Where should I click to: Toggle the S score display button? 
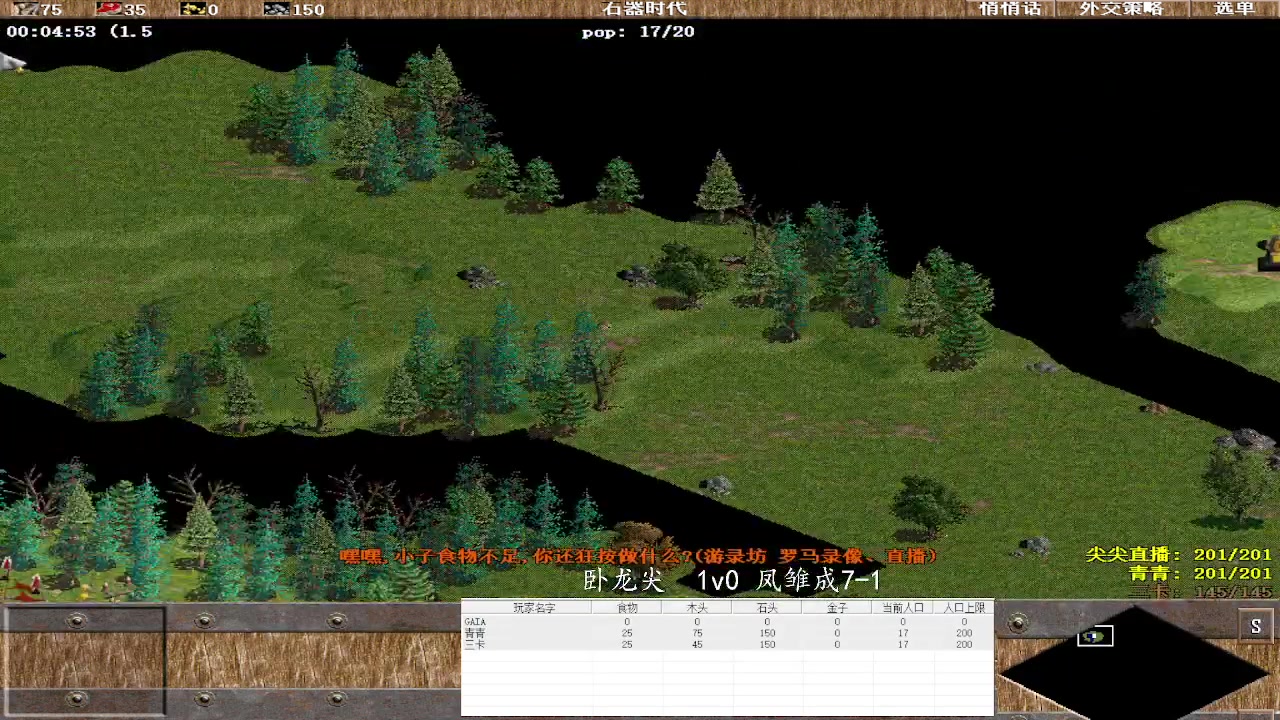(1256, 626)
